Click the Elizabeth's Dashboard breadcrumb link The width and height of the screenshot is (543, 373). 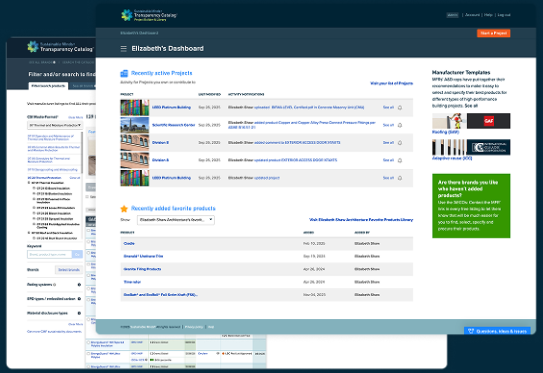(139, 33)
